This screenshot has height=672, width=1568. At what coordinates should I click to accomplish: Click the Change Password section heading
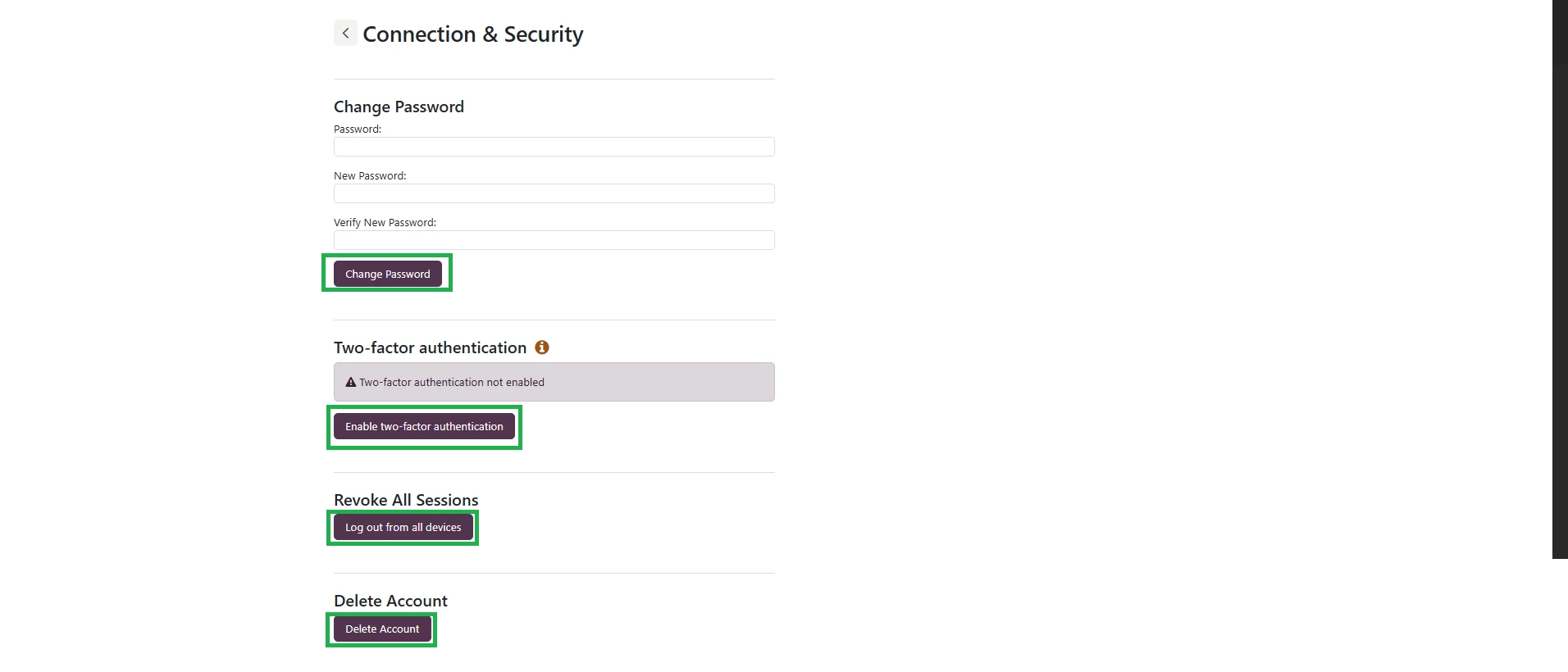coord(399,107)
